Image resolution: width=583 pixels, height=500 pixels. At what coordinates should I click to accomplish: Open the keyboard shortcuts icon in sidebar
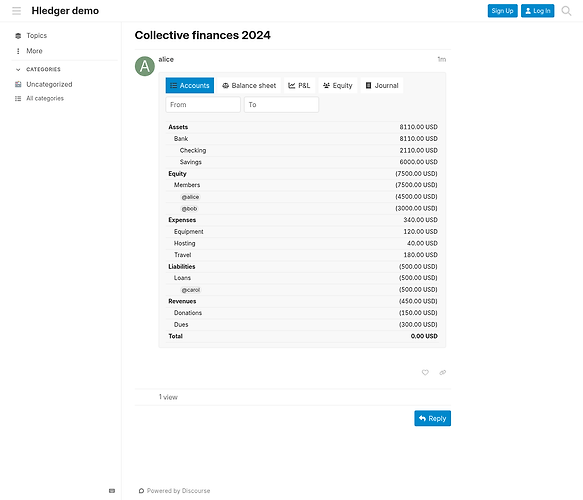(x=112, y=491)
